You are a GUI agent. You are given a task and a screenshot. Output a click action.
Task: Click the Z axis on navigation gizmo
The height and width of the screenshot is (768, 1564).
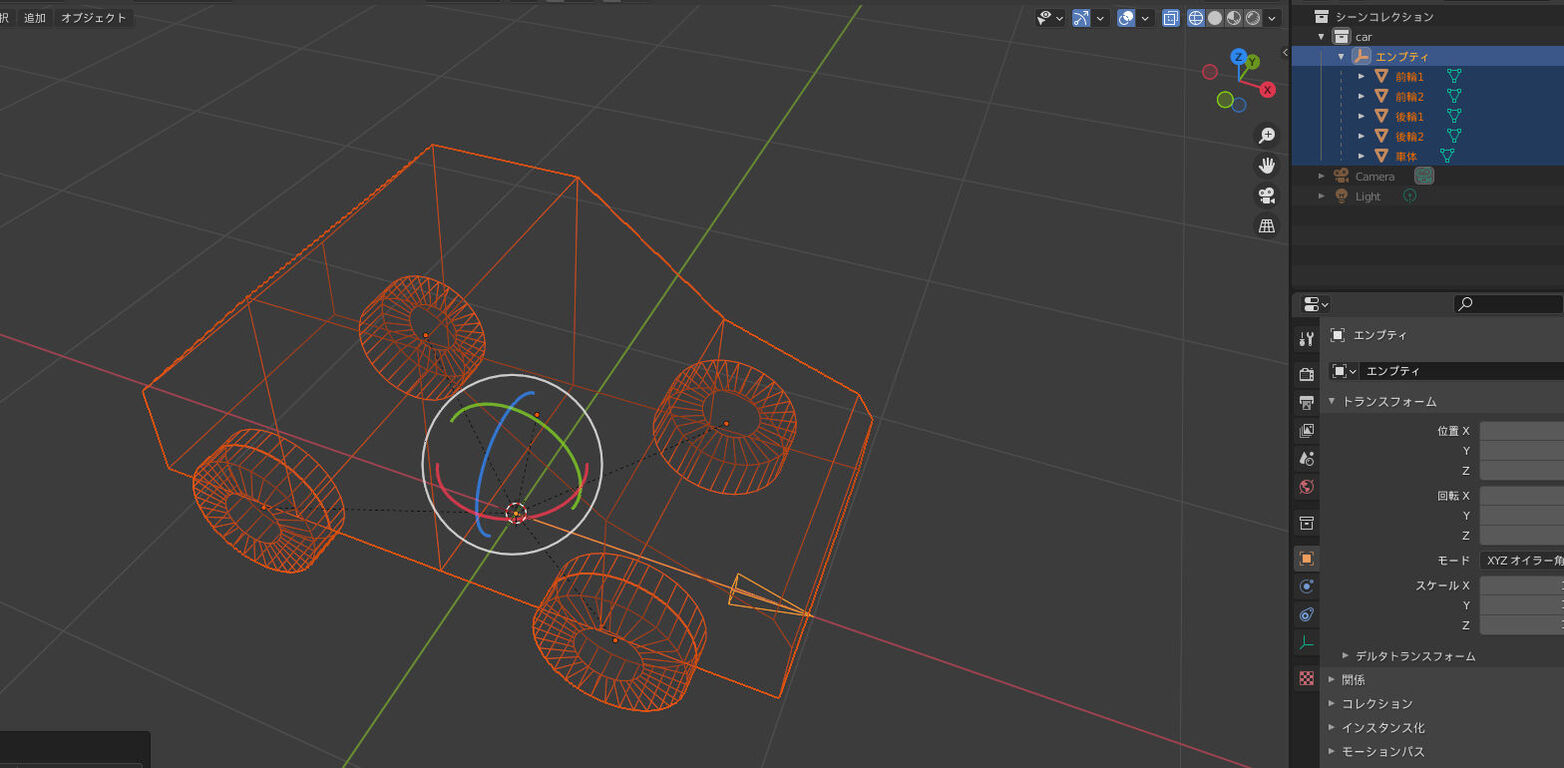pyautogui.click(x=1239, y=57)
